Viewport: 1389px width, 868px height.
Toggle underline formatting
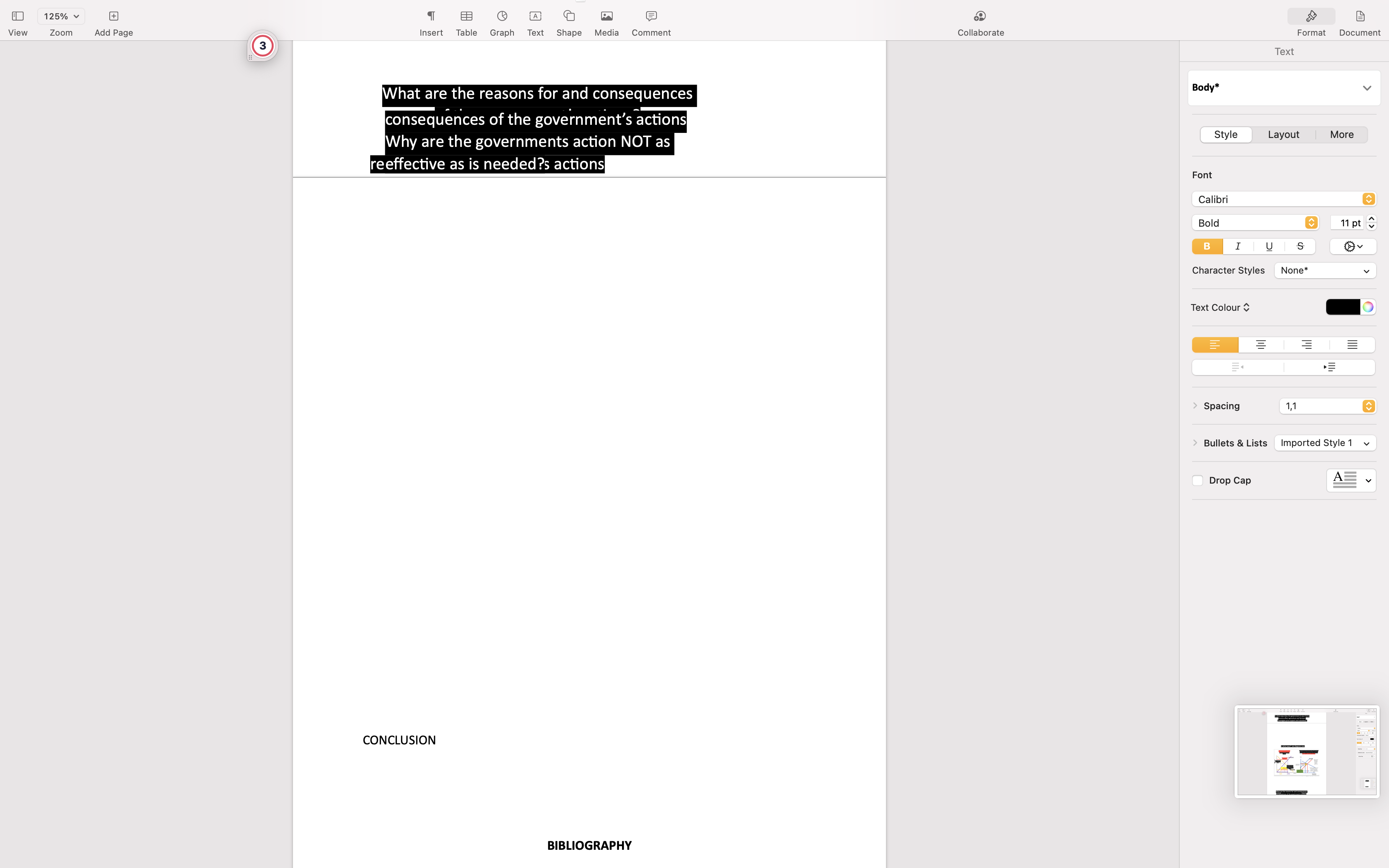click(x=1269, y=246)
